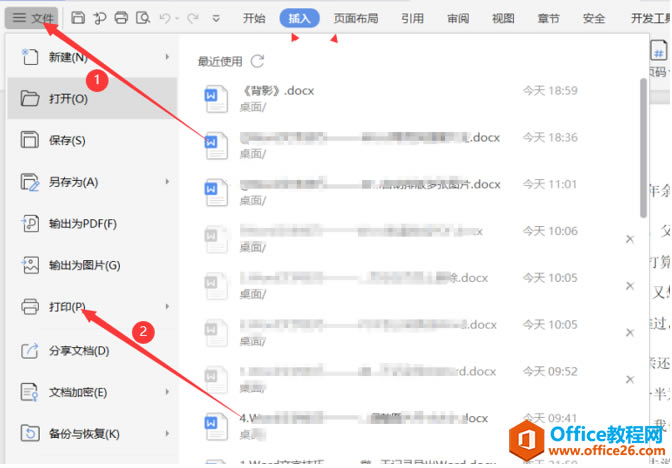Select 文档加密(E) menu entry
The height and width of the screenshot is (468, 672).
point(92,392)
